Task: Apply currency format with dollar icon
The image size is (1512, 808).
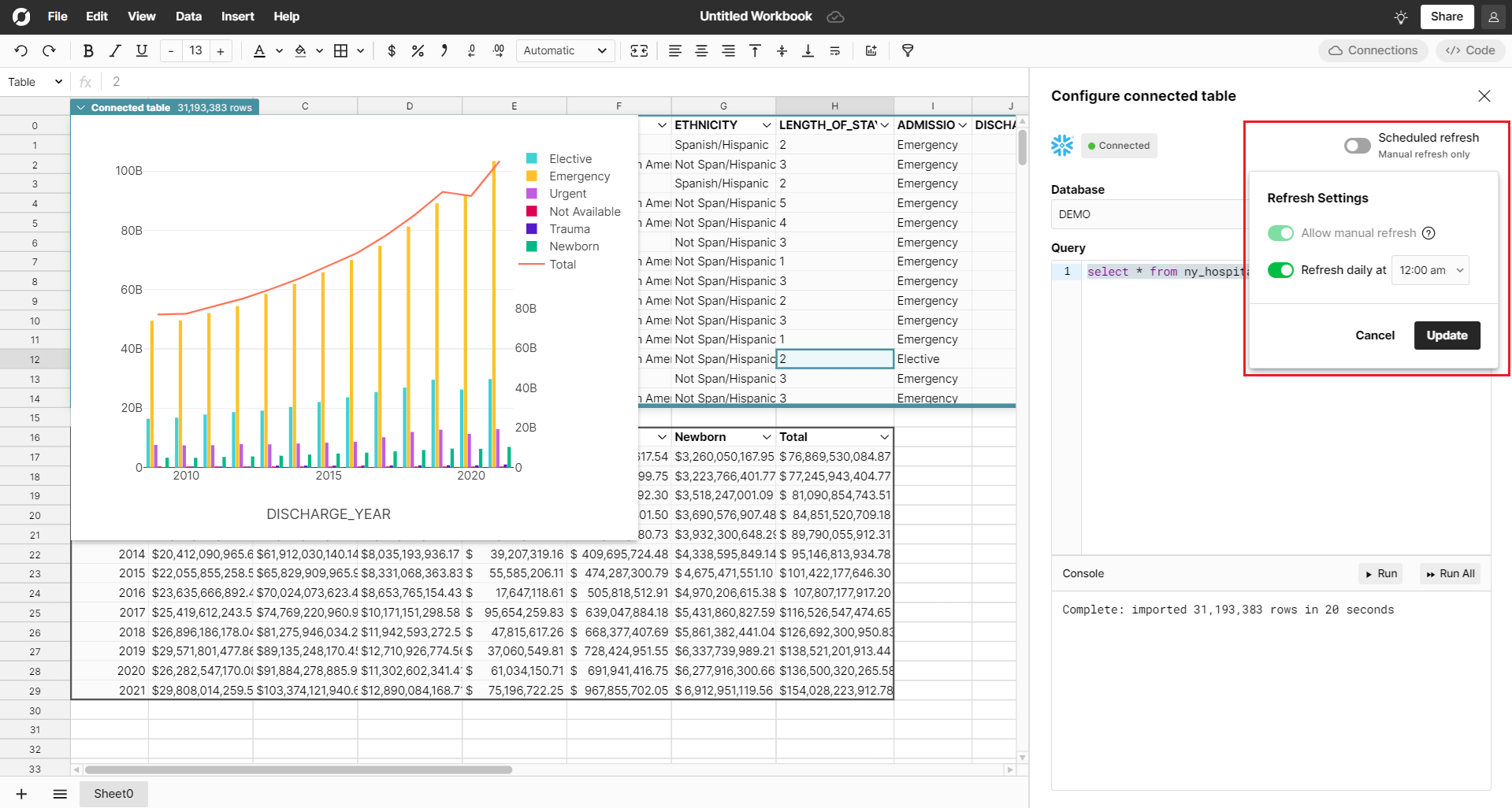Action: (x=392, y=50)
